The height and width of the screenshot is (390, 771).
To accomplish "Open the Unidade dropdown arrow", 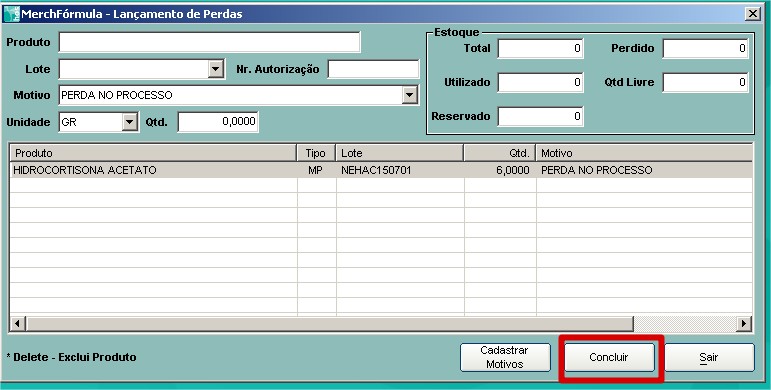I will pos(129,122).
